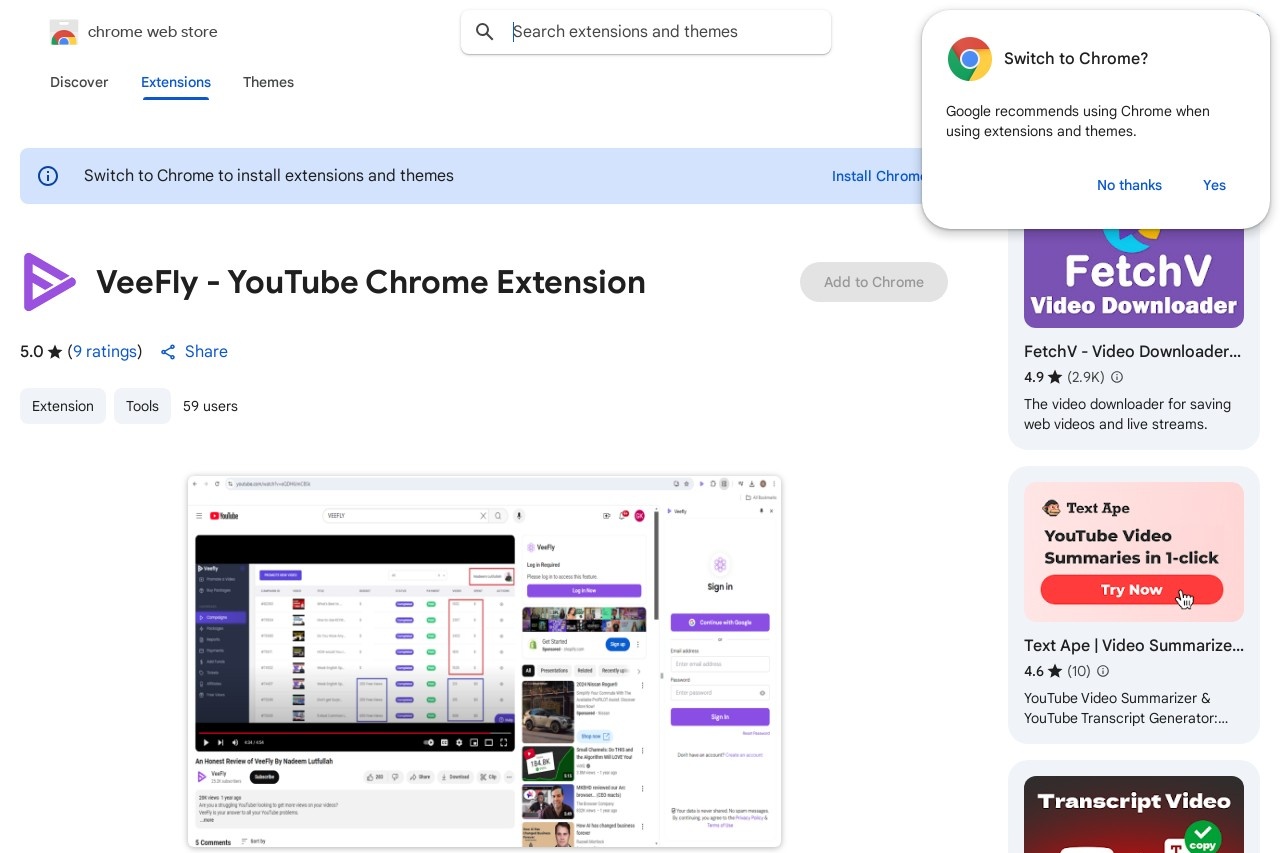Viewport: 1280px width, 853px height.
Task: Click the Share link text
Action: [x=206, y=351]
